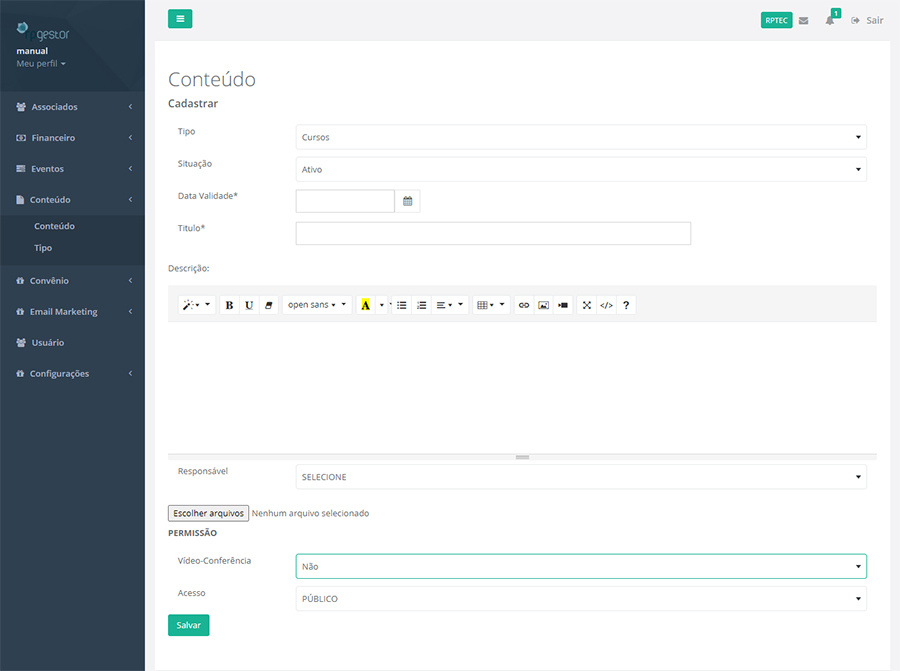Open the Tipo dropdown showing Cursos
Viewport: 900px width, 671px height.
(581, 137)
